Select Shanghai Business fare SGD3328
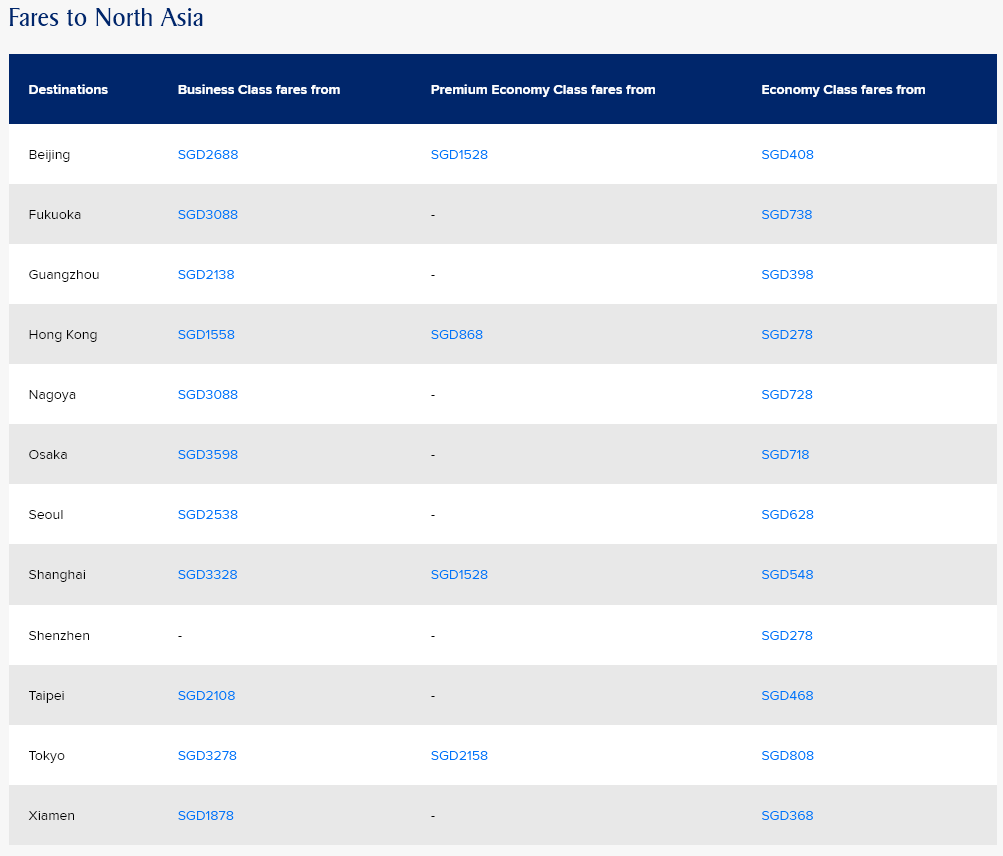This screenshot has width=1003, height=856. tap(207, 575)
